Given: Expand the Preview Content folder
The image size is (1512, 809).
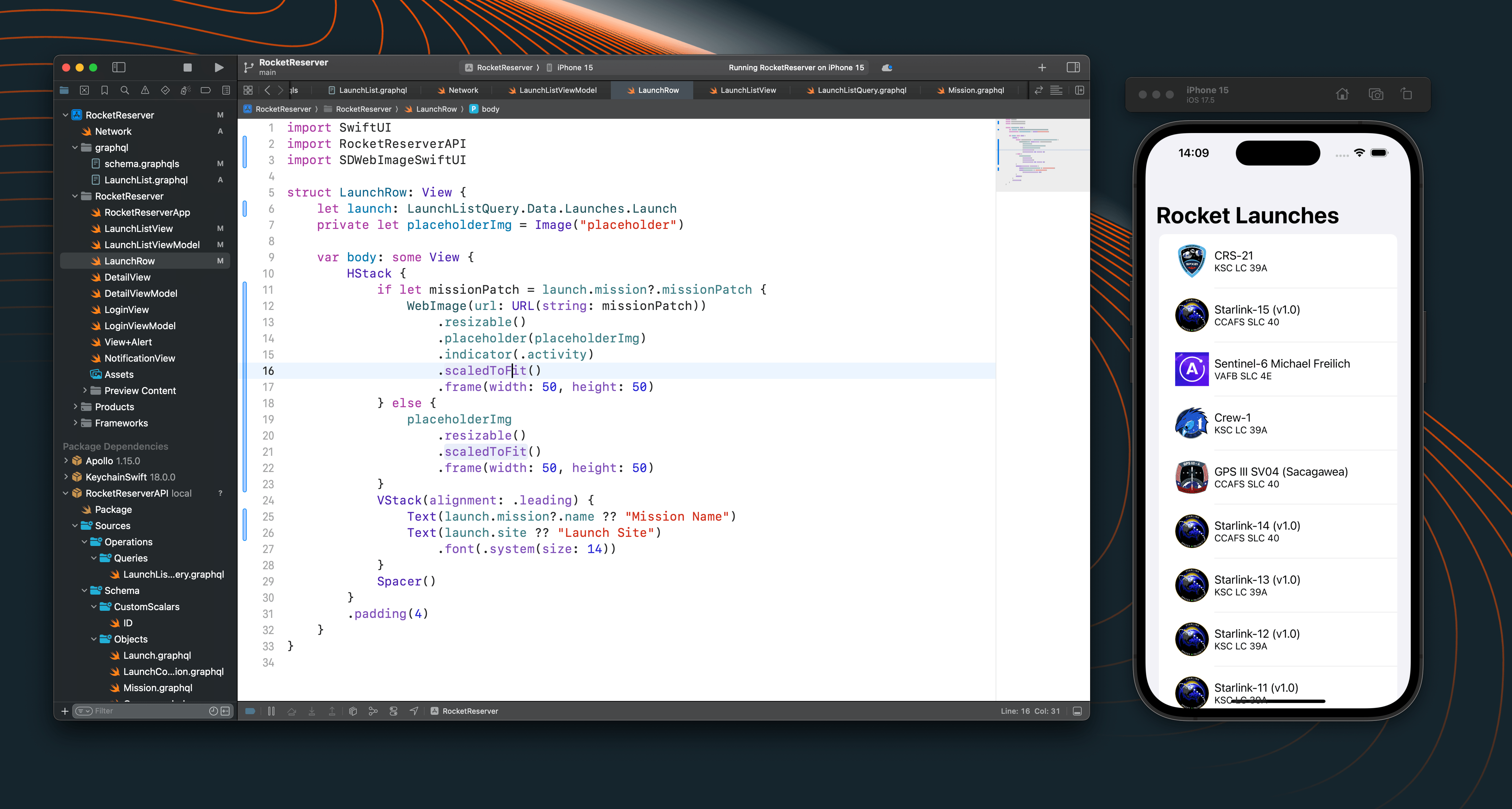Looking at the screenshot, I should [x=84, y=390].
